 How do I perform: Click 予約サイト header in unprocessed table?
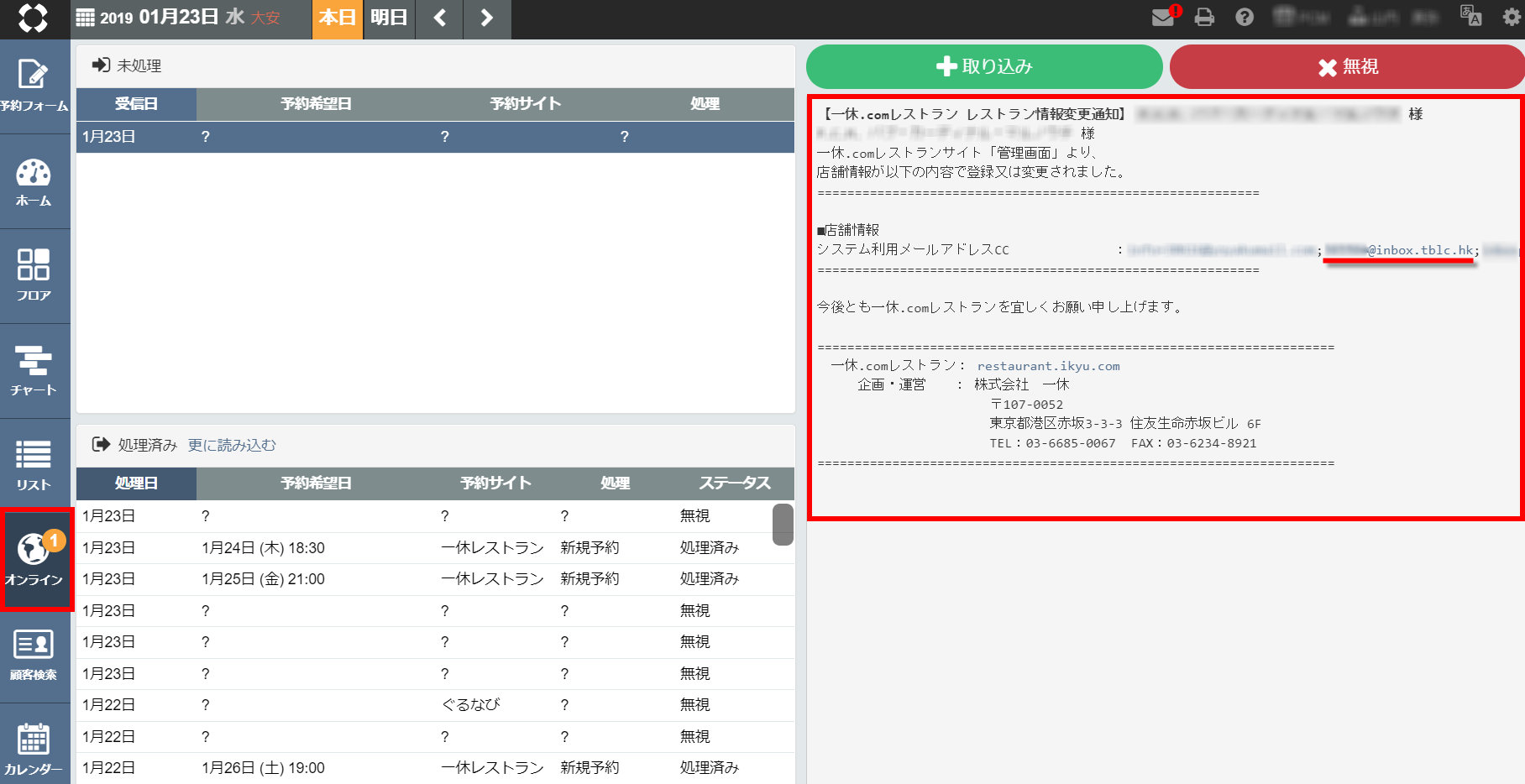coord(526,104)
